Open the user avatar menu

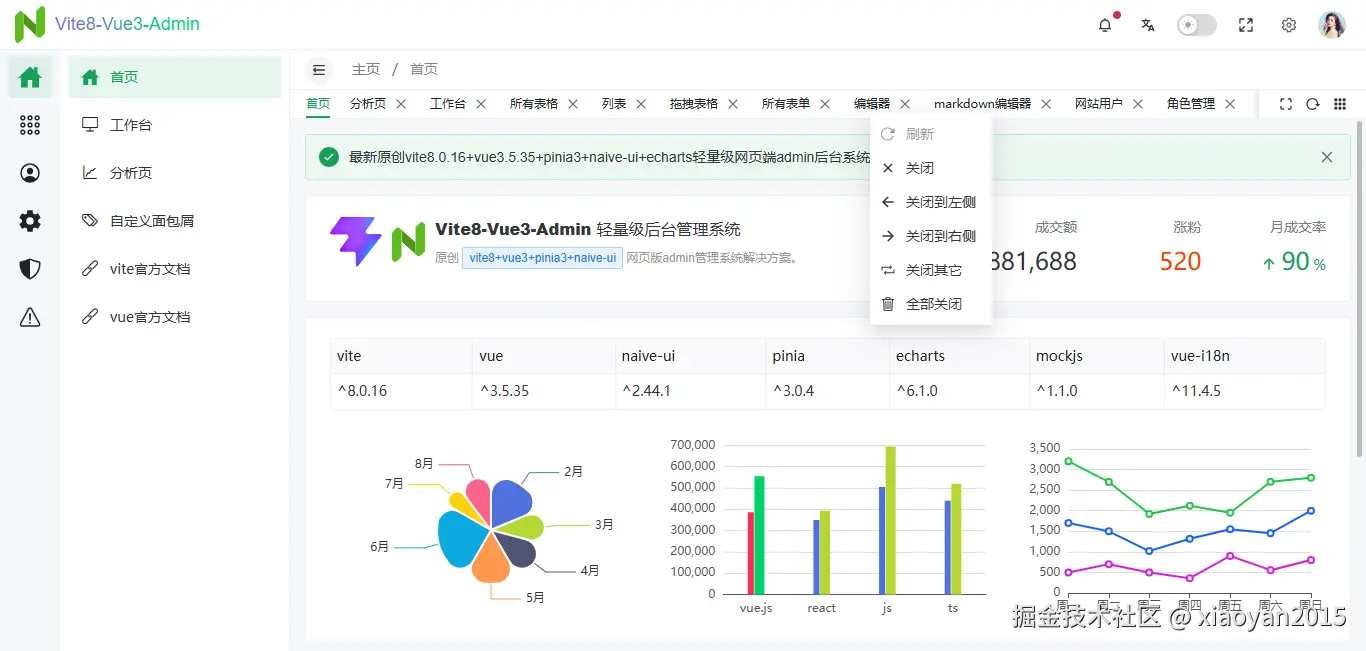click(x=1332, y=25)
